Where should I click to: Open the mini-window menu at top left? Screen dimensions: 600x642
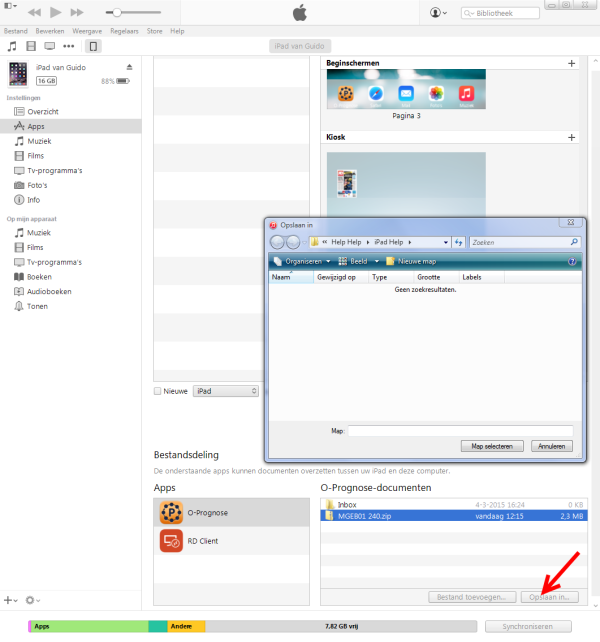click(10, 6)
